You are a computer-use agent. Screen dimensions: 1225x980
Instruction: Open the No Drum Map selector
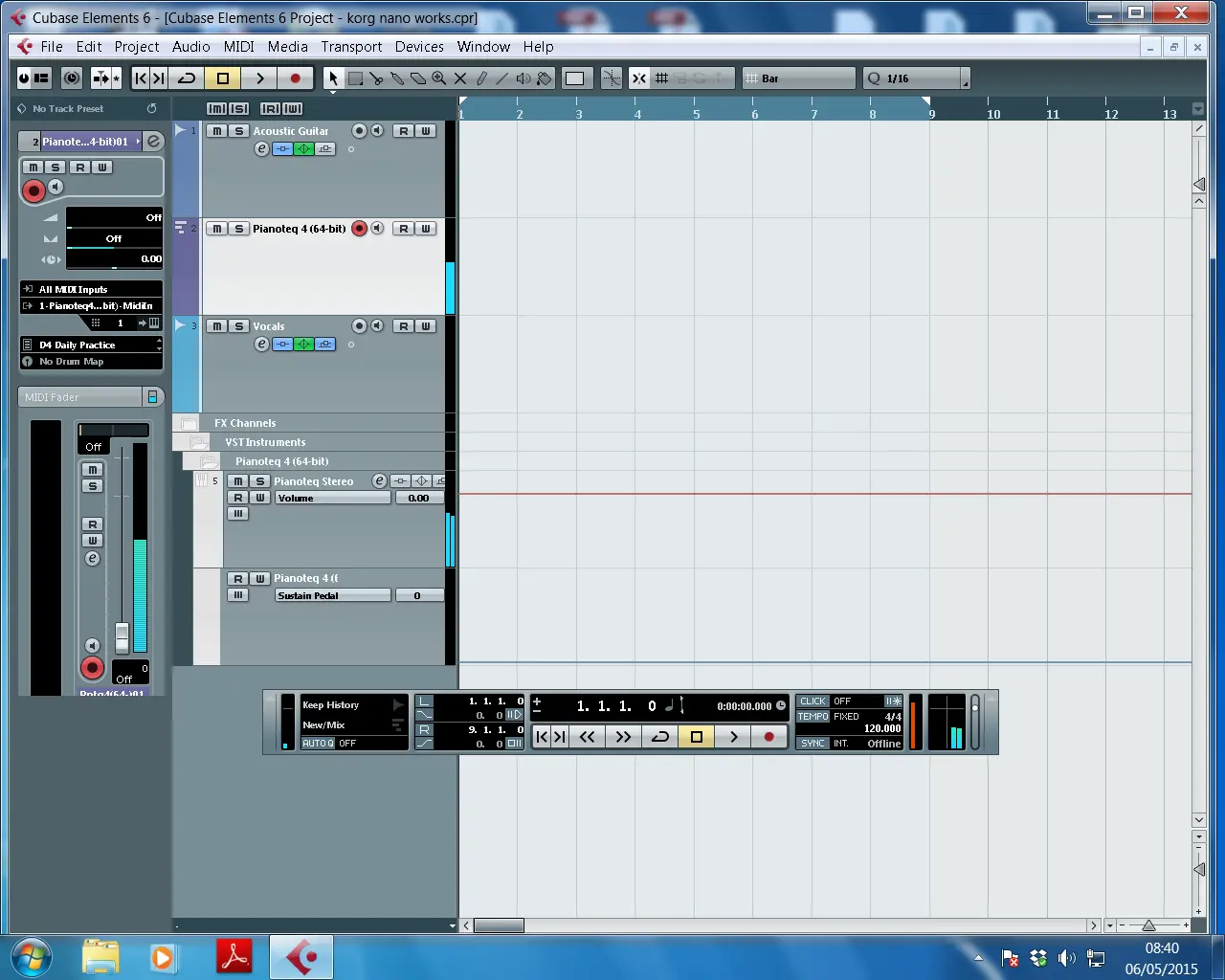pyautogui.click(x=92, y=362)
